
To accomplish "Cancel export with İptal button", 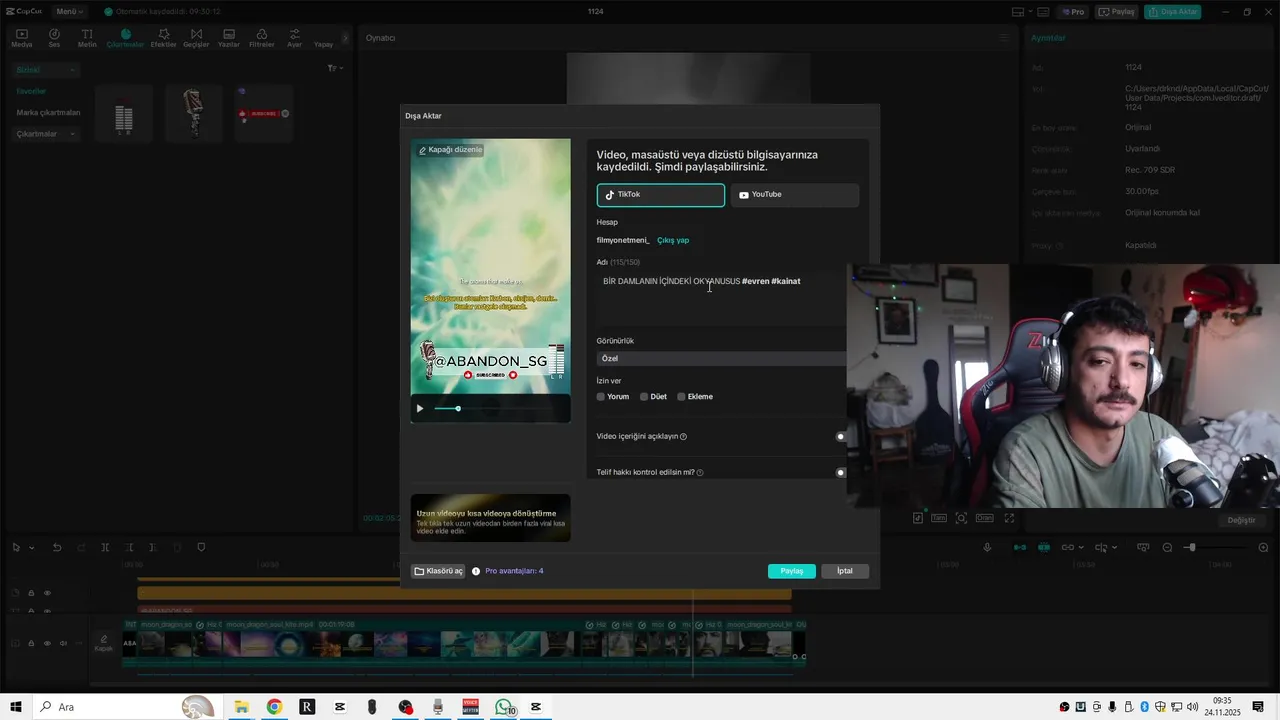I will (x=845, y=571).
